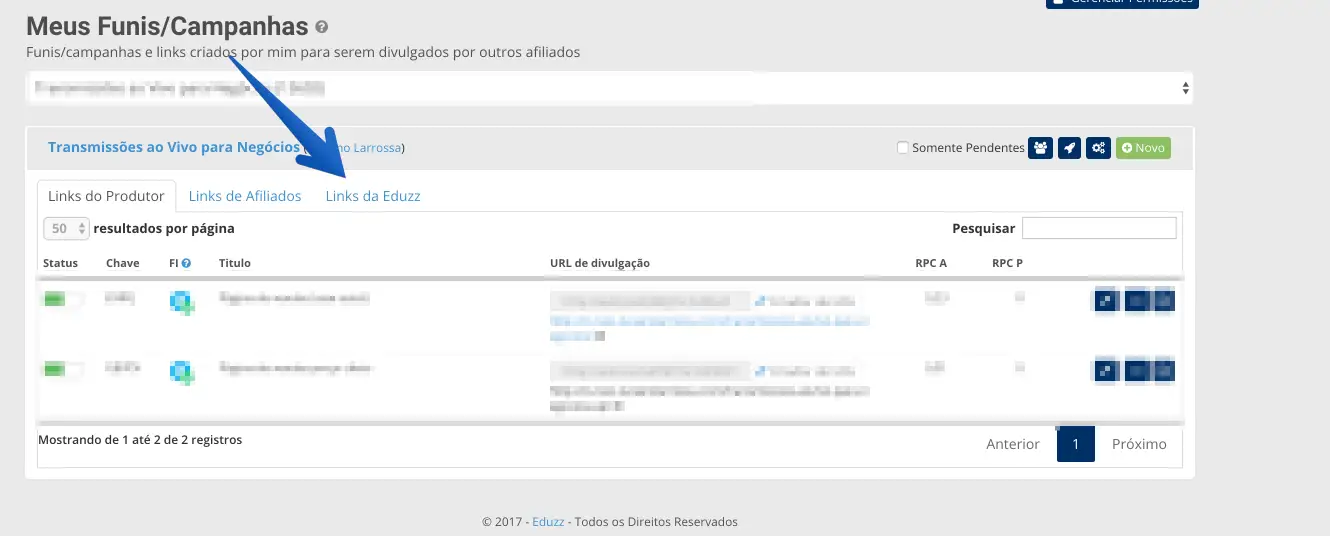Go to the Anterior page
Screen dimensions: 1330x536
tap(1013, 444)
